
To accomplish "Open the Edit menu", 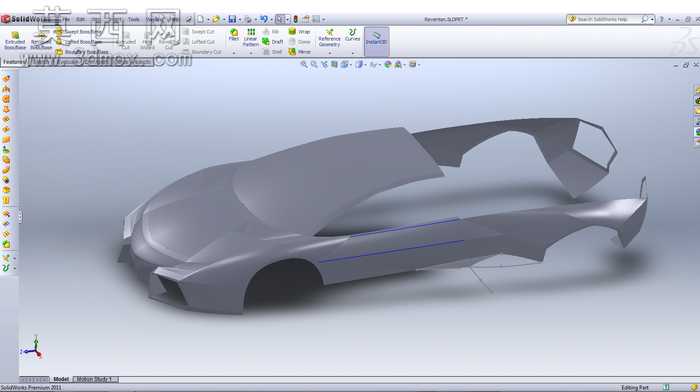I will click(80, 19).
